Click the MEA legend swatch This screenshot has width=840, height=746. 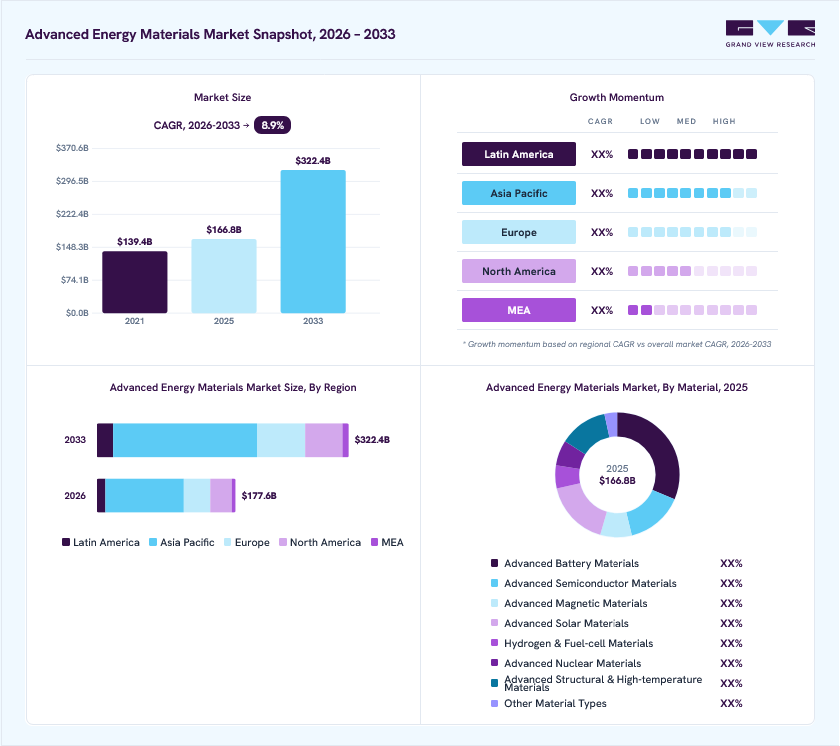pyautogui.click(x=374, y=542)
